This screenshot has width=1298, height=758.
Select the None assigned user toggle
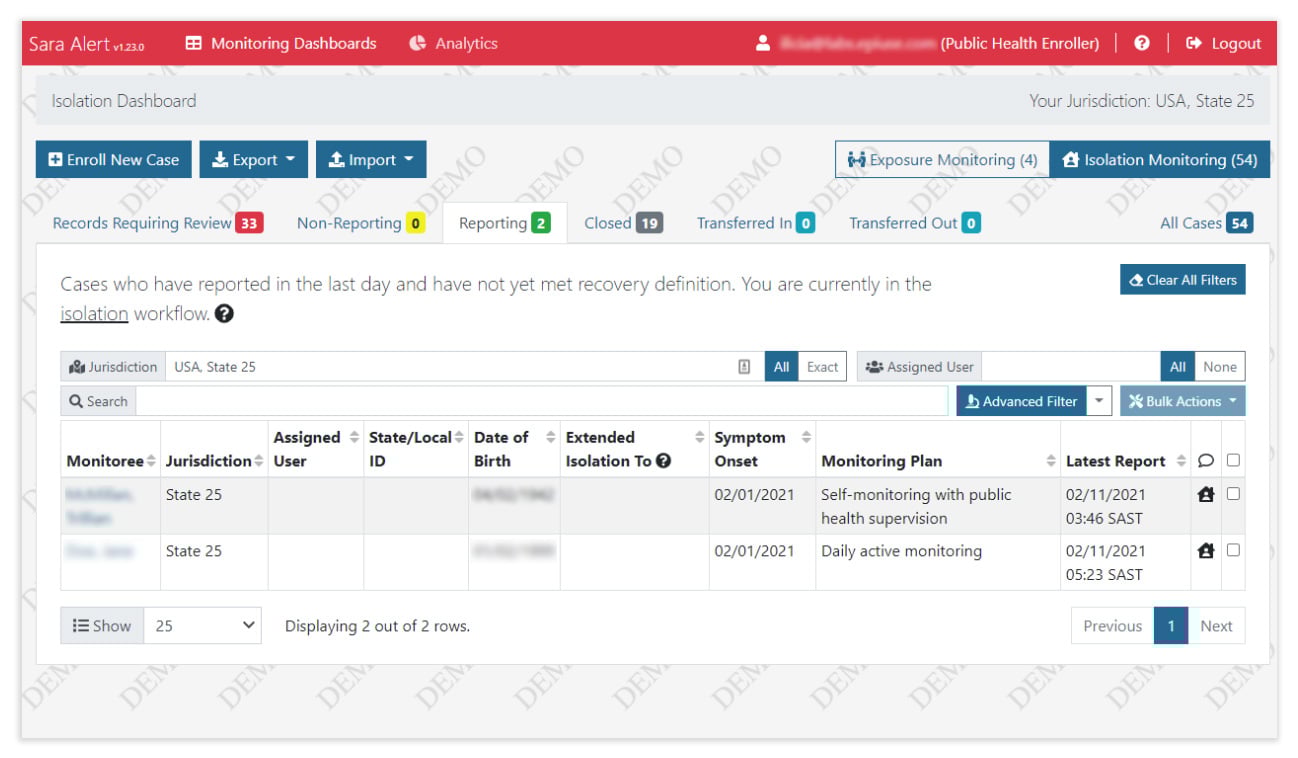click(x=1220, y=367)
